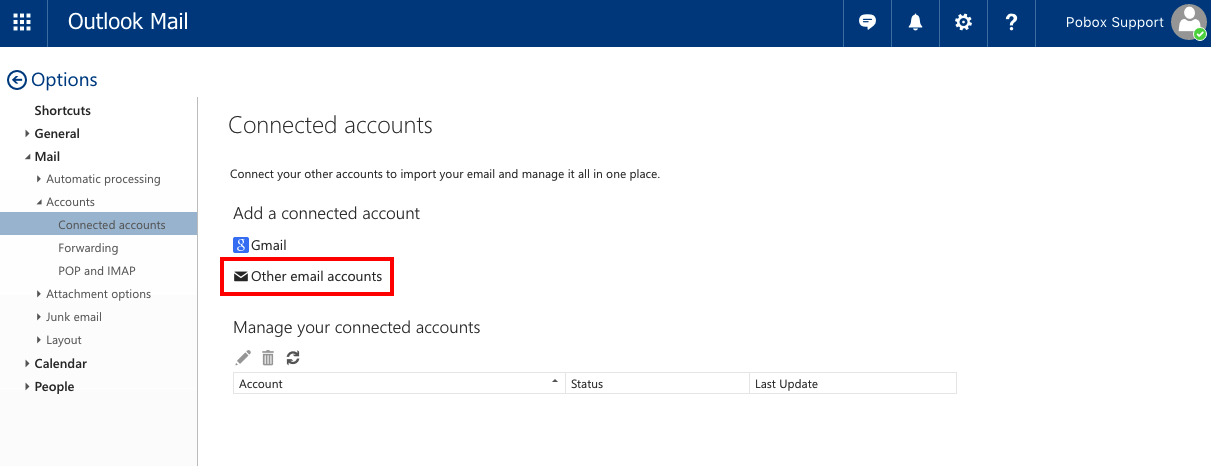
Task: Open Shortcuts in options list
Action: tap(62, 111)
